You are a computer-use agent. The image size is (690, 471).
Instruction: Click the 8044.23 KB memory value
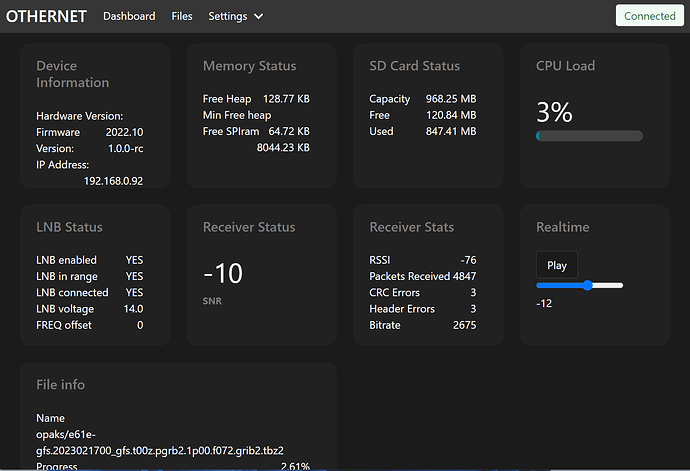283,147
